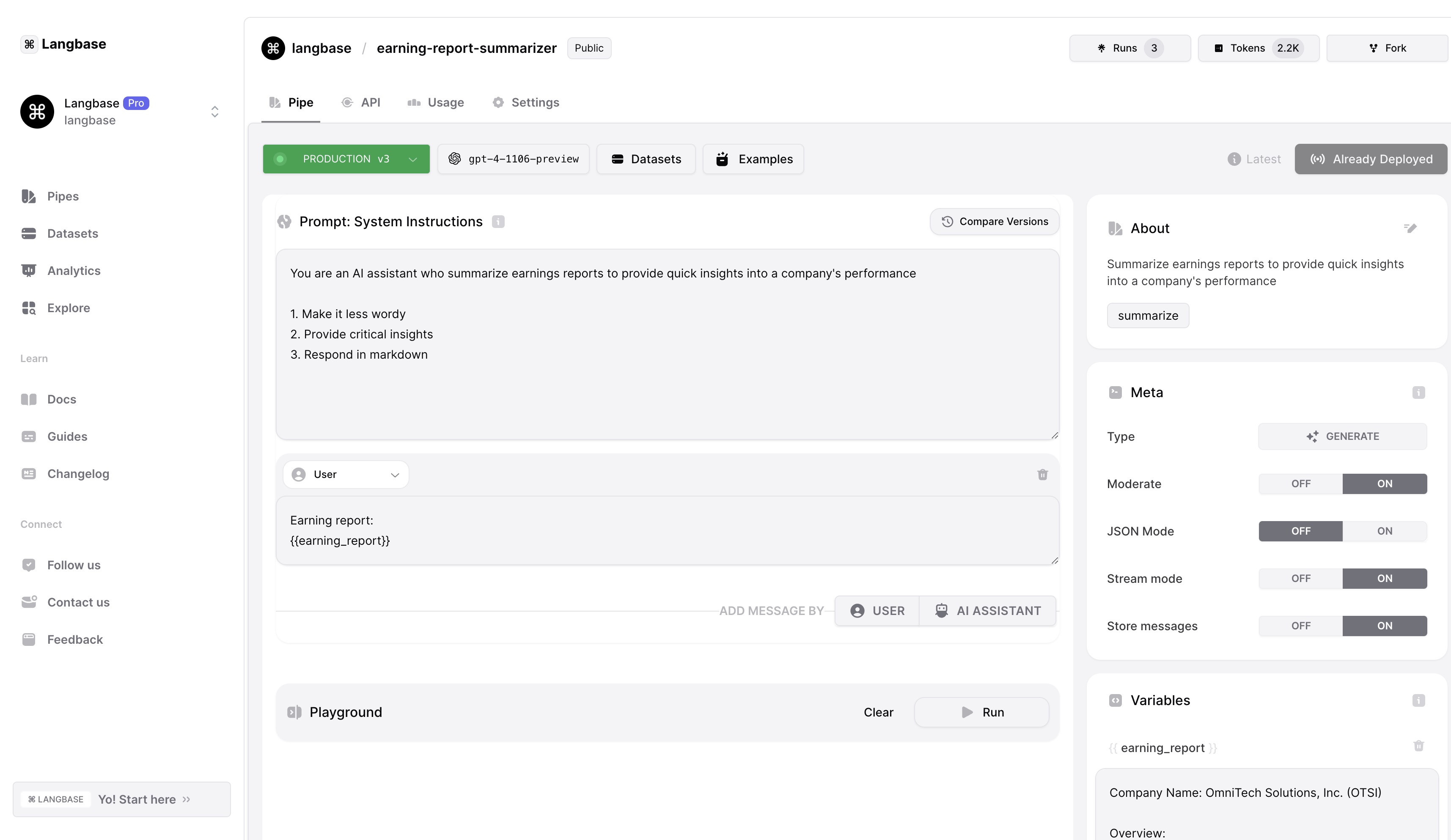Open Analytics from the sidebar
Viewport: 1451px width, 840px height.
point(73,271)
